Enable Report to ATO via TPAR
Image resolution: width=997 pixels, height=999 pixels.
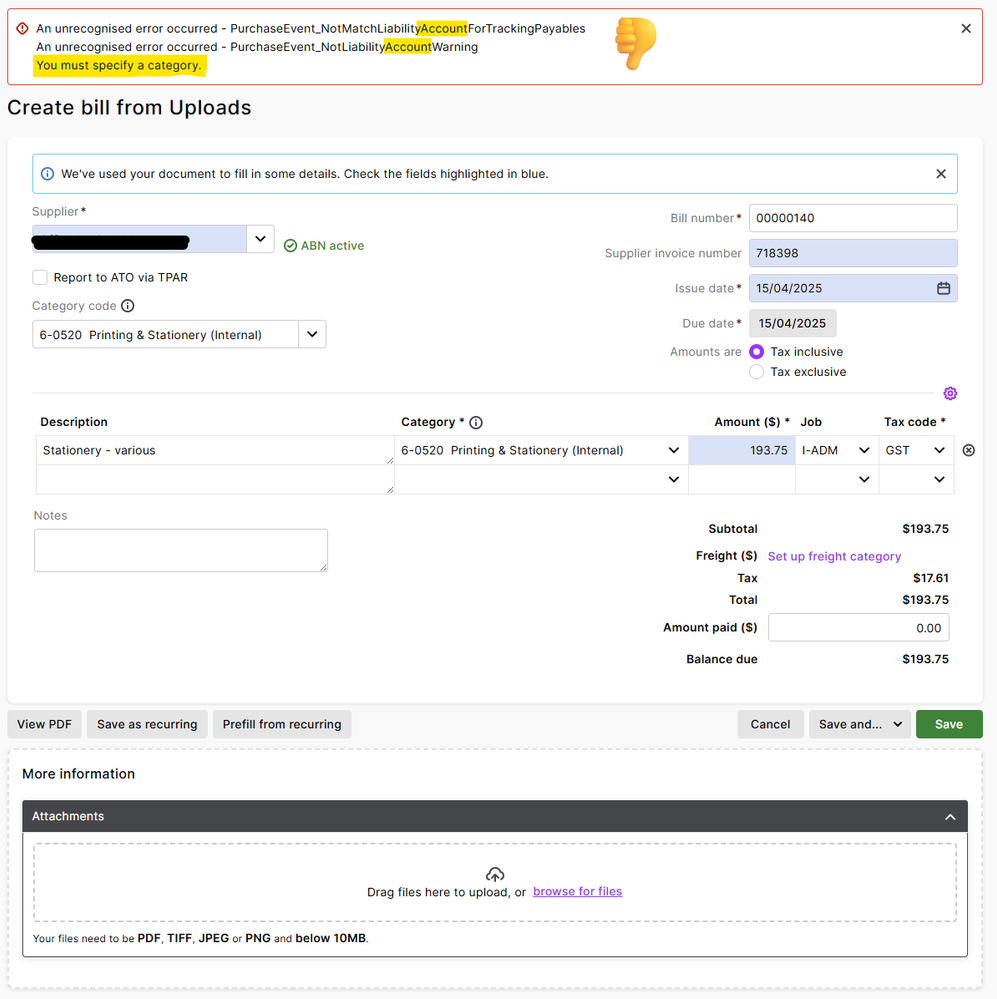click(40, 277)
